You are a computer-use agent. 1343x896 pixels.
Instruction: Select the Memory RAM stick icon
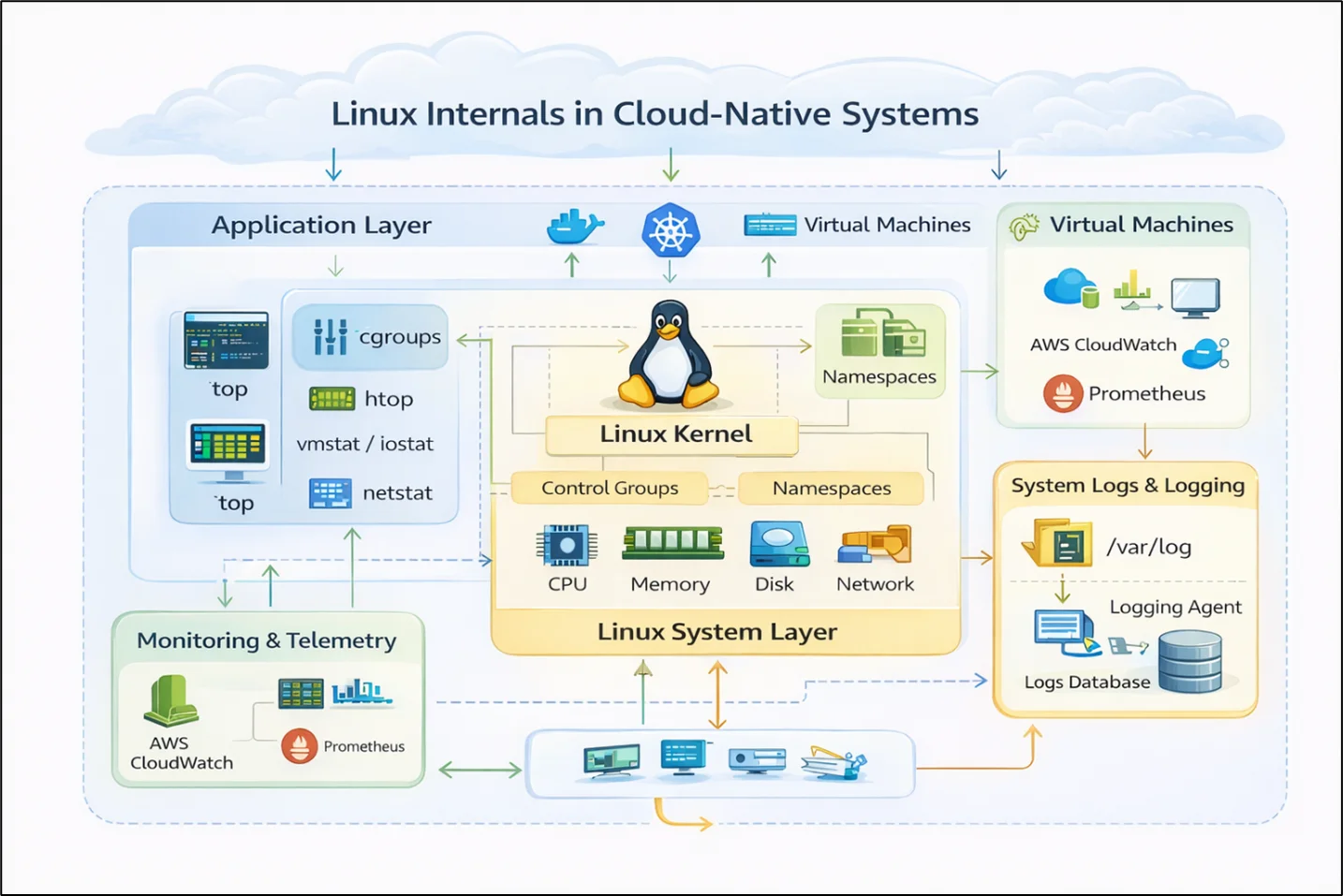(672, 543)
